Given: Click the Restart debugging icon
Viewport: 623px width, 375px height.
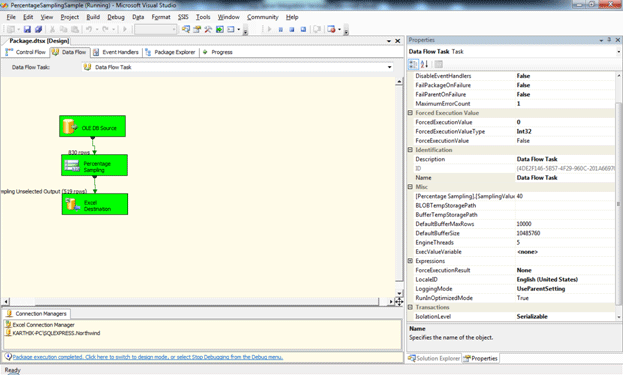Looking at the screenshot, I should pos(303,29).
